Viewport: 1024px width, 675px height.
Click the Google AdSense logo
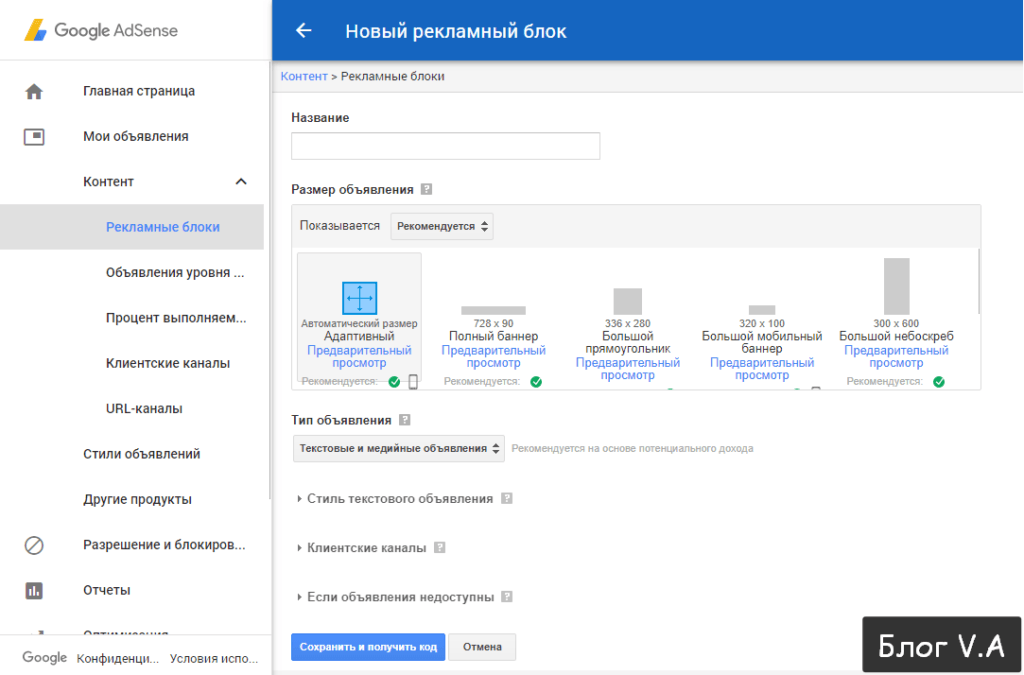[101, 31]
